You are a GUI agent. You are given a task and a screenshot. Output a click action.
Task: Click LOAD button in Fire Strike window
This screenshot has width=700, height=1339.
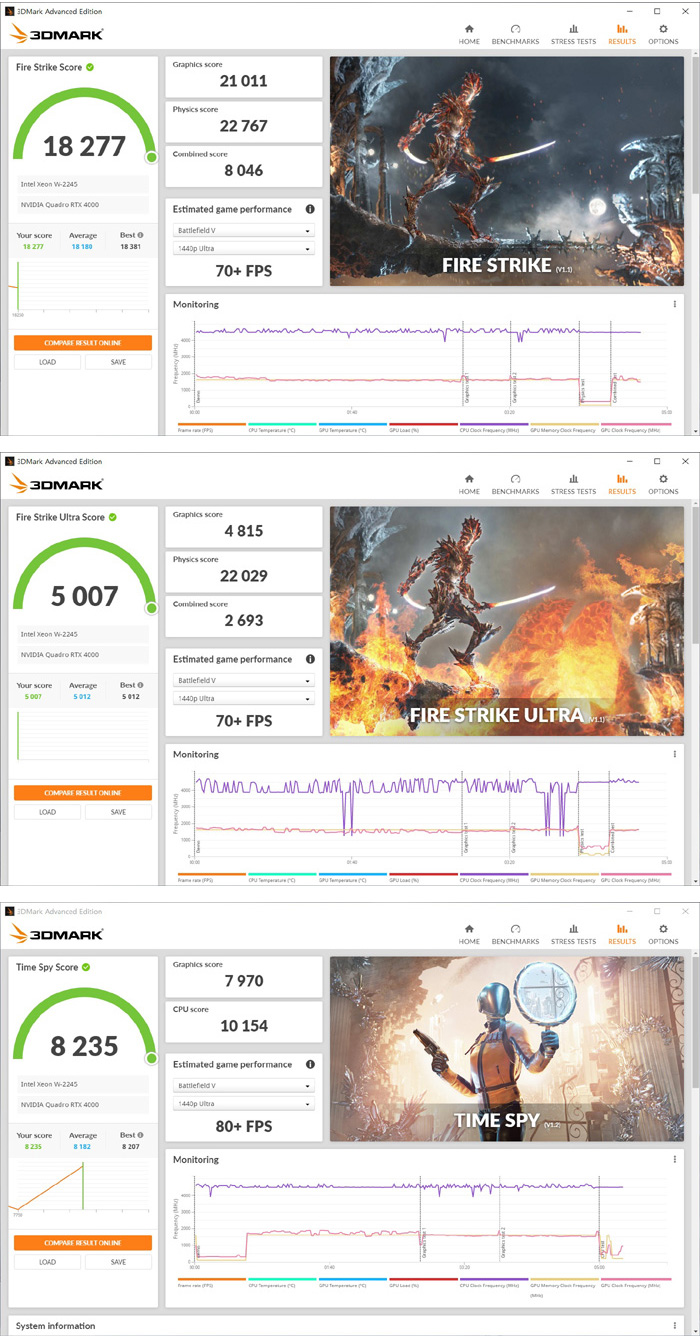[47, 362]
